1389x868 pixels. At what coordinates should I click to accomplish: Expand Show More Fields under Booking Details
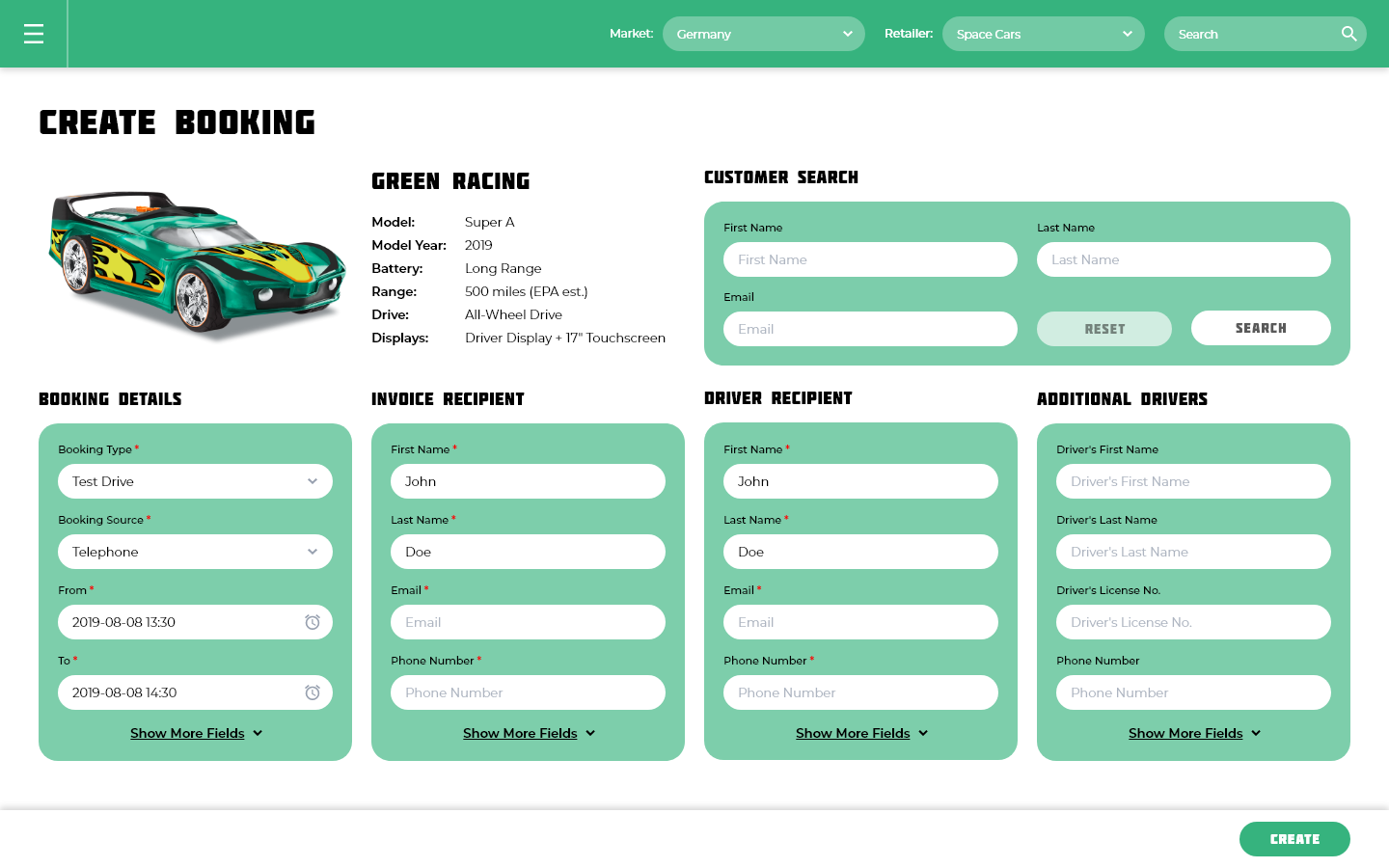pos(195,733)
